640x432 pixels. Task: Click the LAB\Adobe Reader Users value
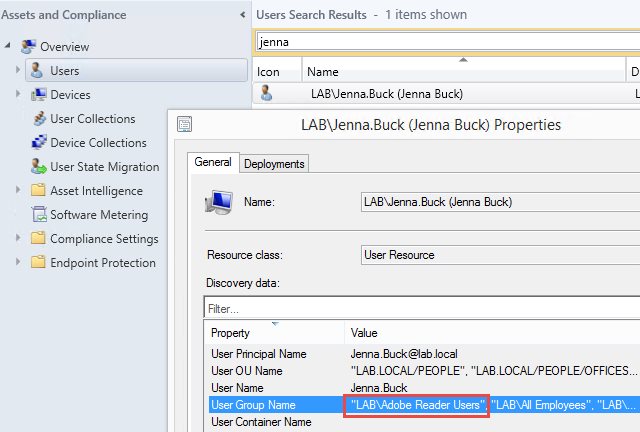pyautogui.click(x=416, y=405)
